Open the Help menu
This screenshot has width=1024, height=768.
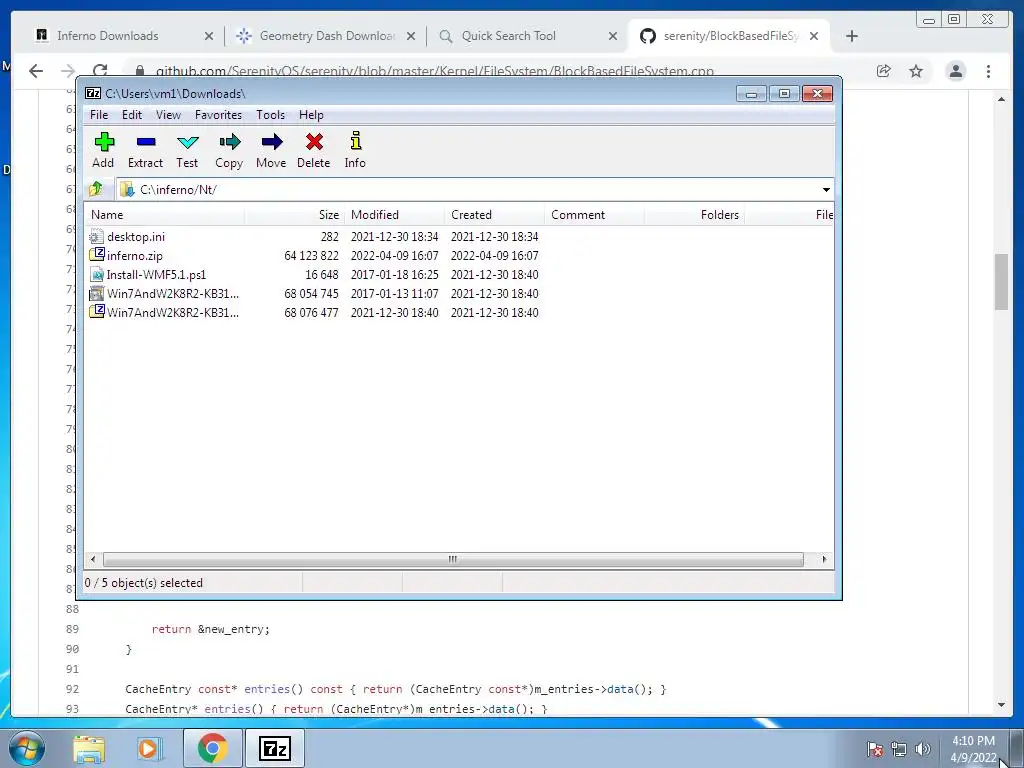pyautogui.click(x=312, y=115)
